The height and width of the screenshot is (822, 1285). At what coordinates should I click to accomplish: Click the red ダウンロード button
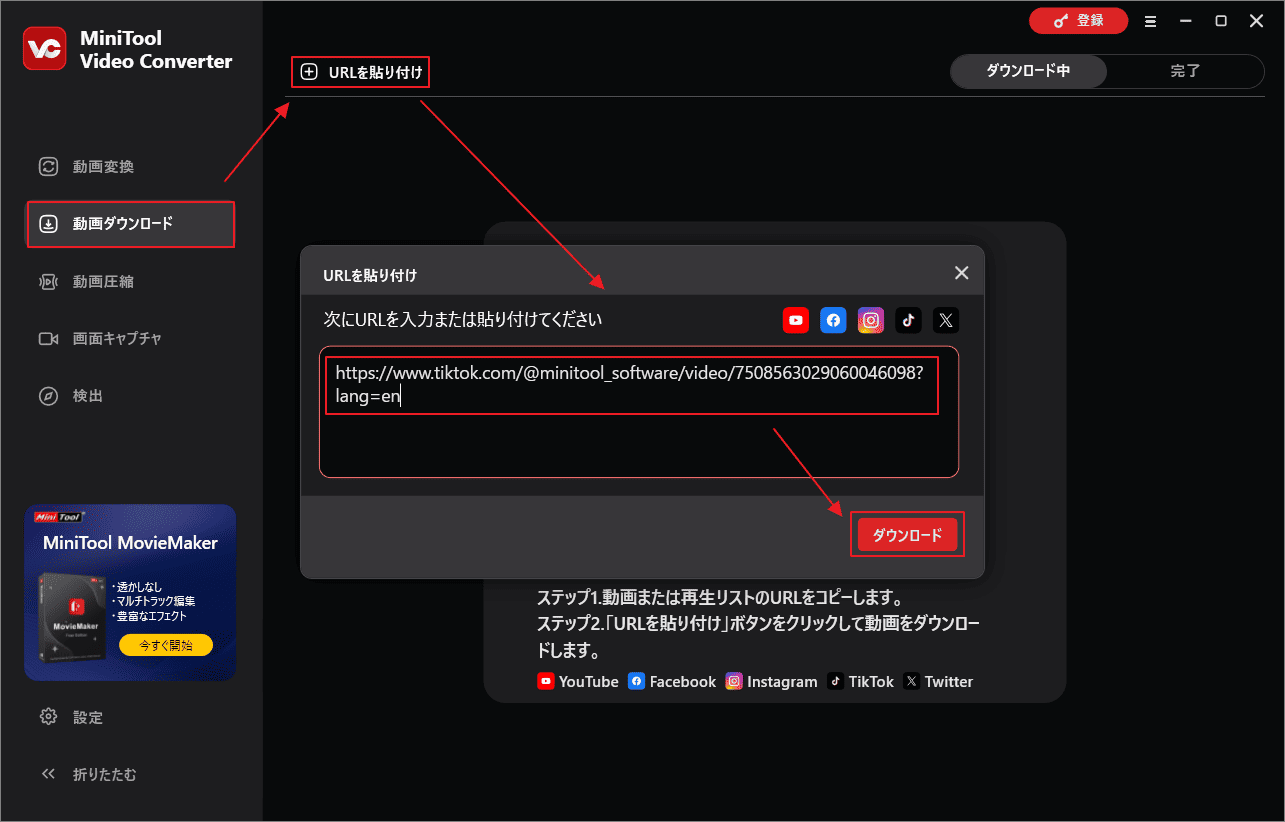908,535
